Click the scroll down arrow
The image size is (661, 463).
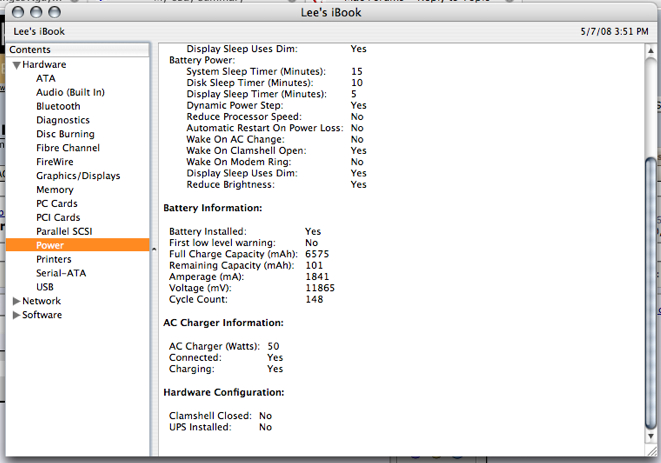[x=651, y=436]
